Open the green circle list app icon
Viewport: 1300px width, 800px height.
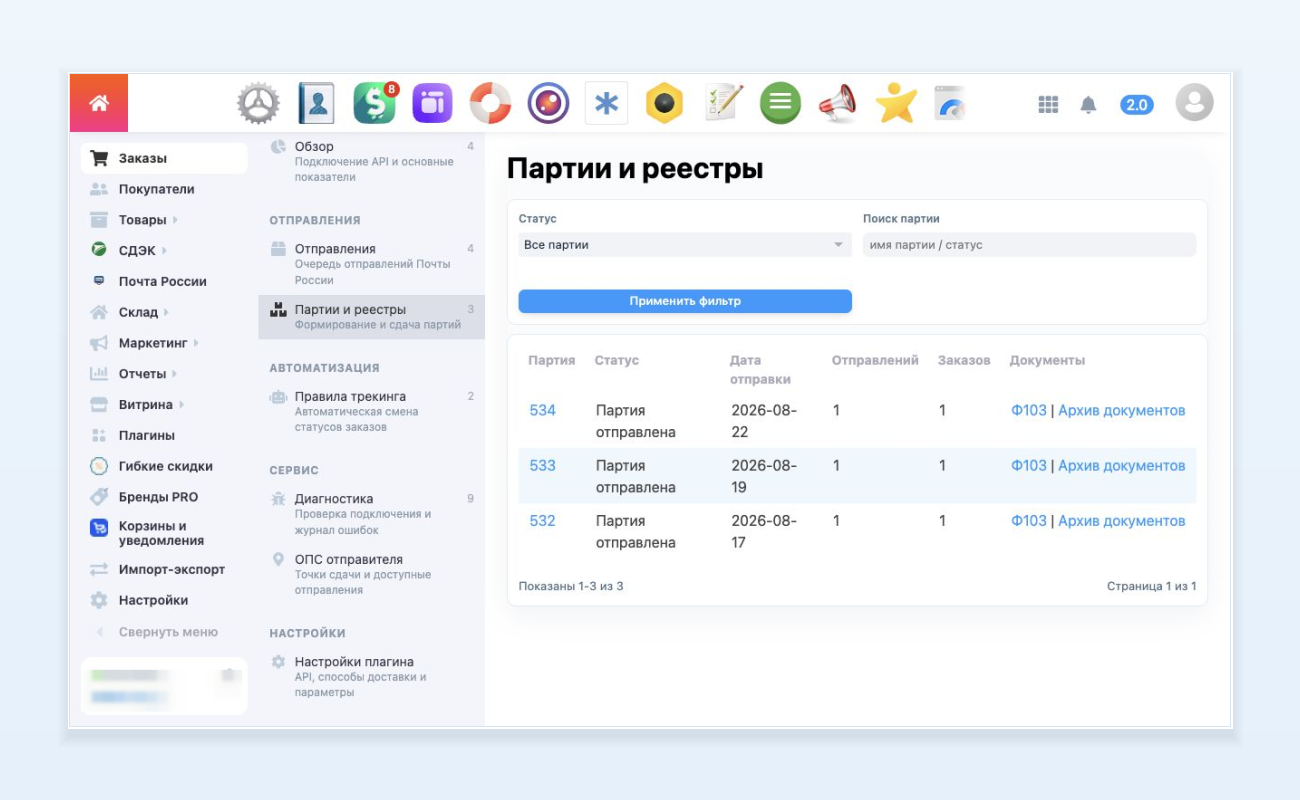pyautogui.click(x=780, y=103)
